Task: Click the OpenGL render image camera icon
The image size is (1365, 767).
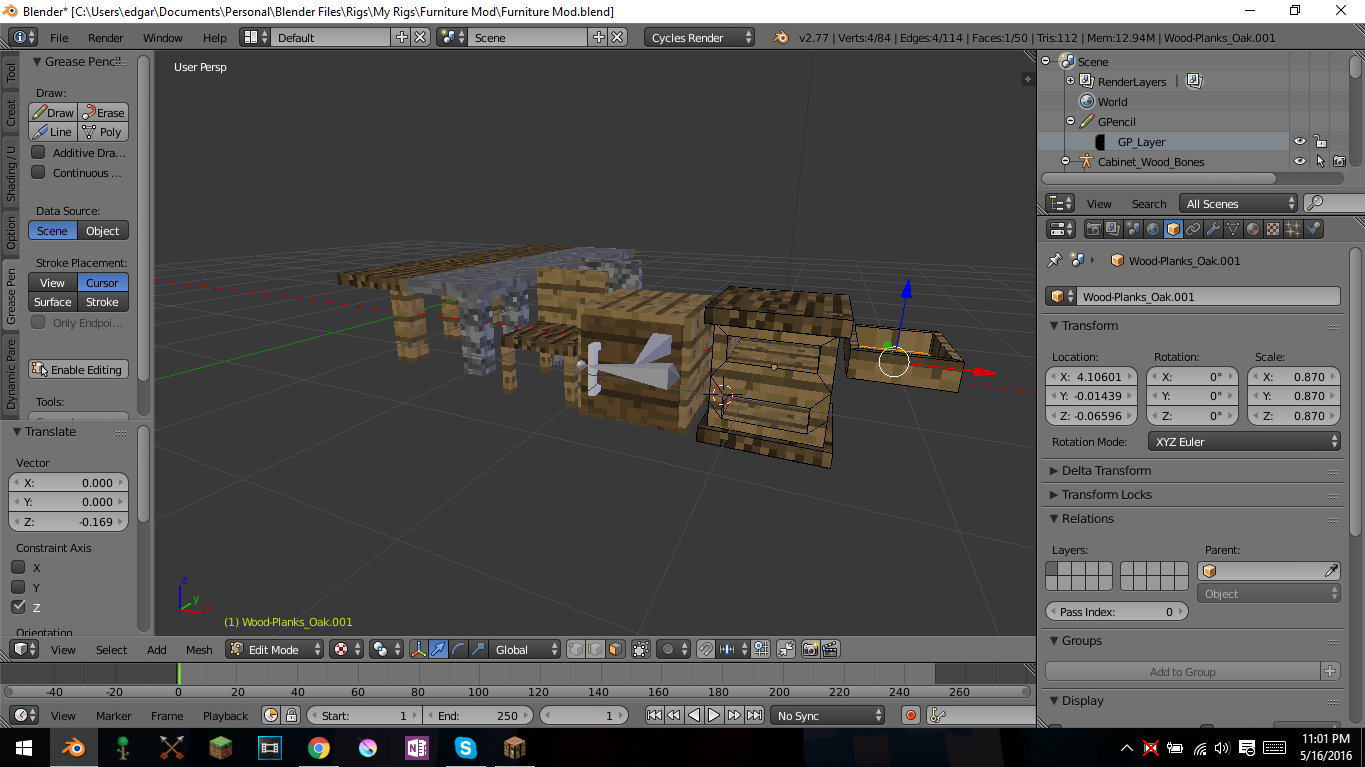Action: pos(811,649)
